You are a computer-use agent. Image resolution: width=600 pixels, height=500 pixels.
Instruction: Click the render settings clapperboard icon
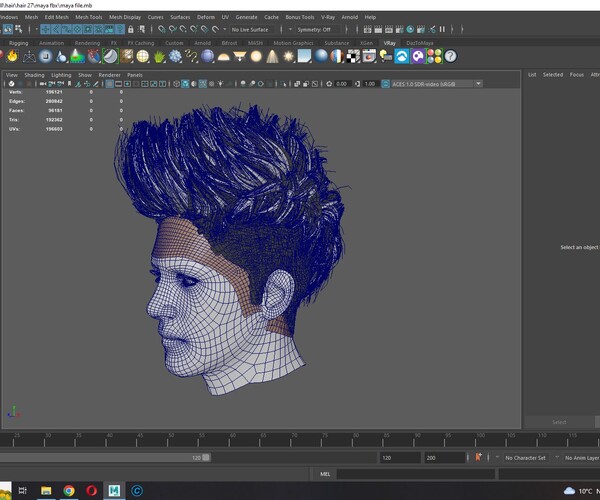point(399,29)
